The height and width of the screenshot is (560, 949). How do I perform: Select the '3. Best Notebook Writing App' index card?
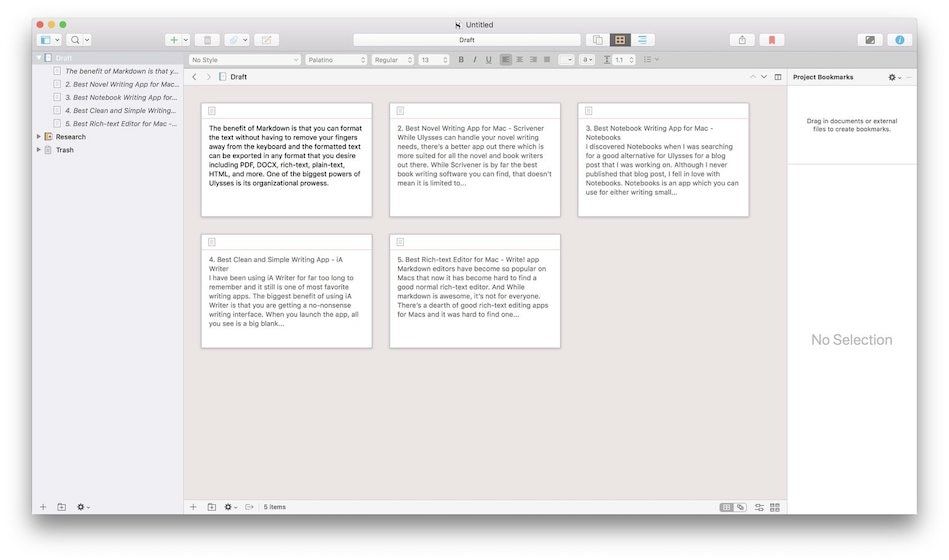click(662, 159)
